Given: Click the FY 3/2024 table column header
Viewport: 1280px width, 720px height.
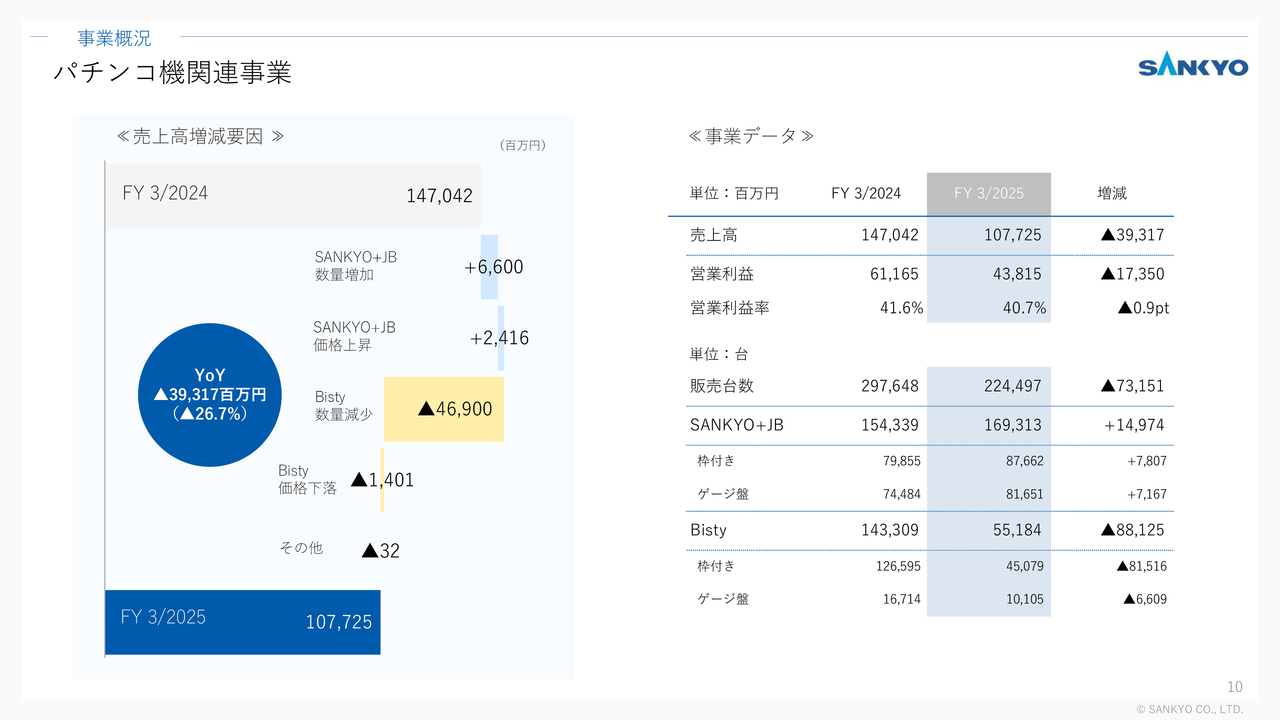Looking at the screenshot, I should click(x=866, y=193).
